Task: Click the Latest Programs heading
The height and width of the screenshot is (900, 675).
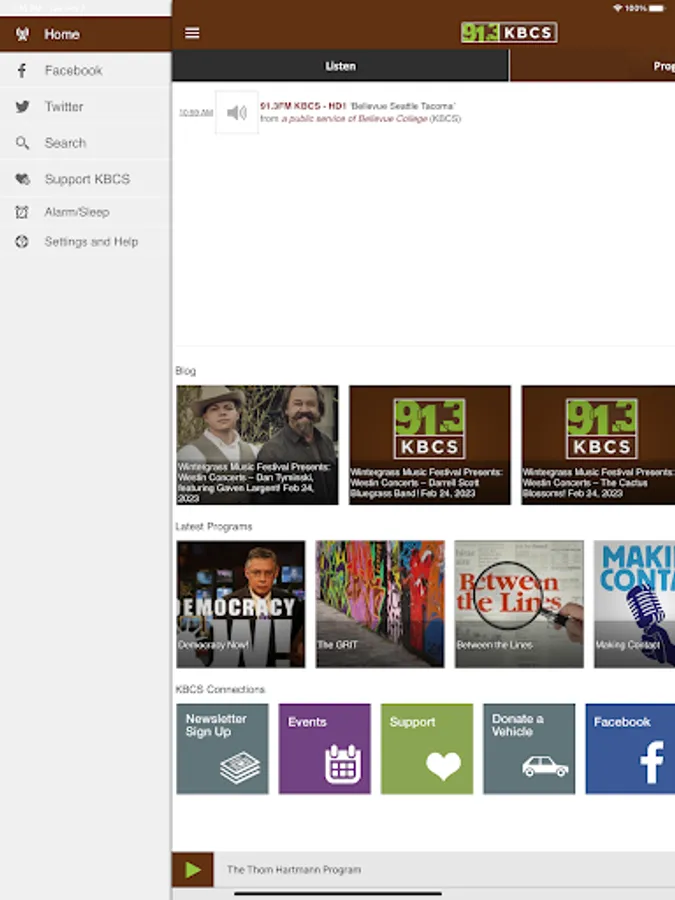Action: [x=214, y=526]
